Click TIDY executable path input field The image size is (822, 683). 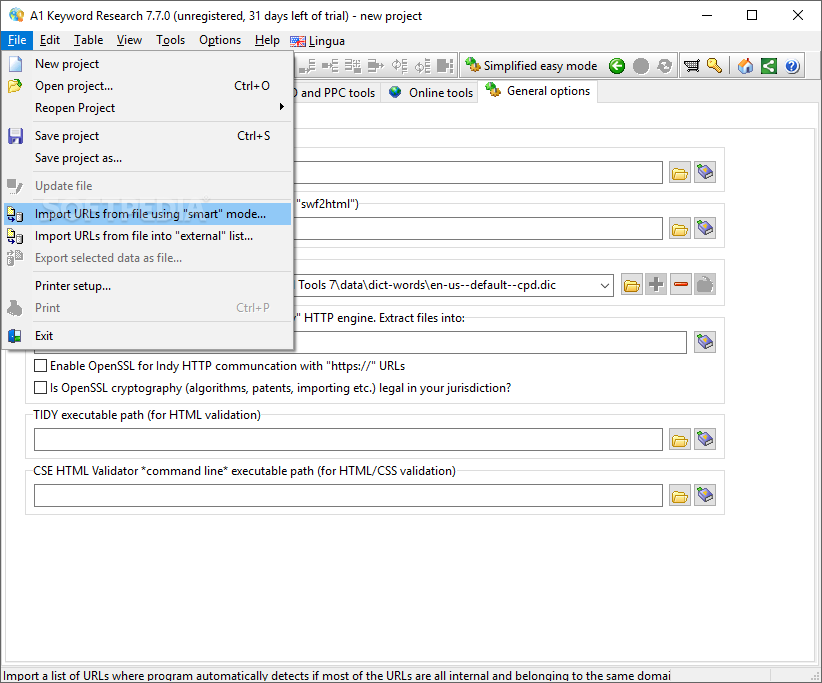[x=348, y=440]
